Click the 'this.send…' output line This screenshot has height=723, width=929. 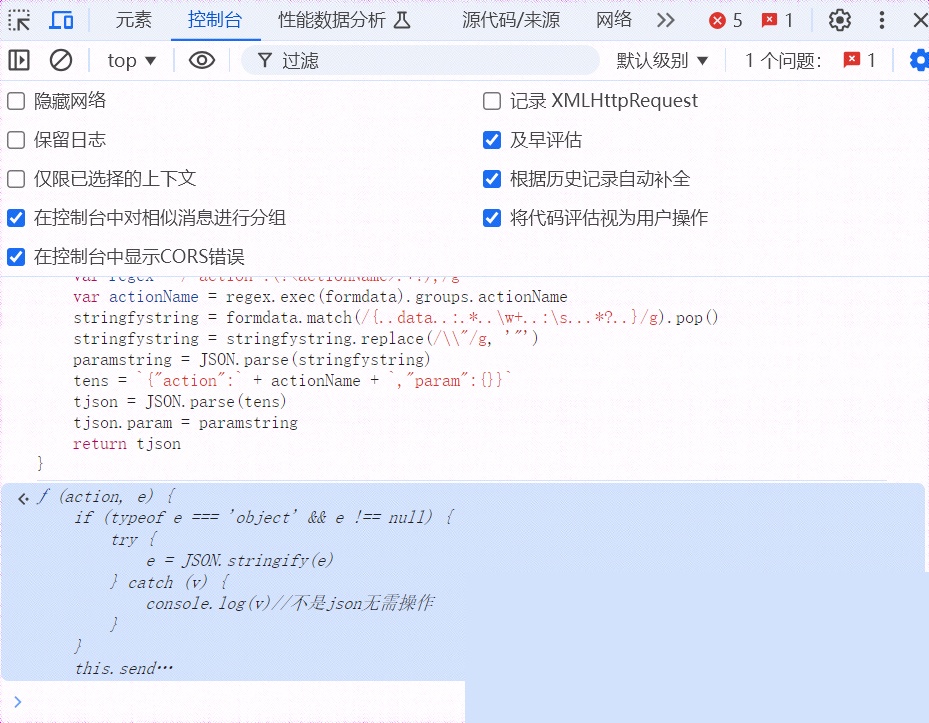[124, 668]
